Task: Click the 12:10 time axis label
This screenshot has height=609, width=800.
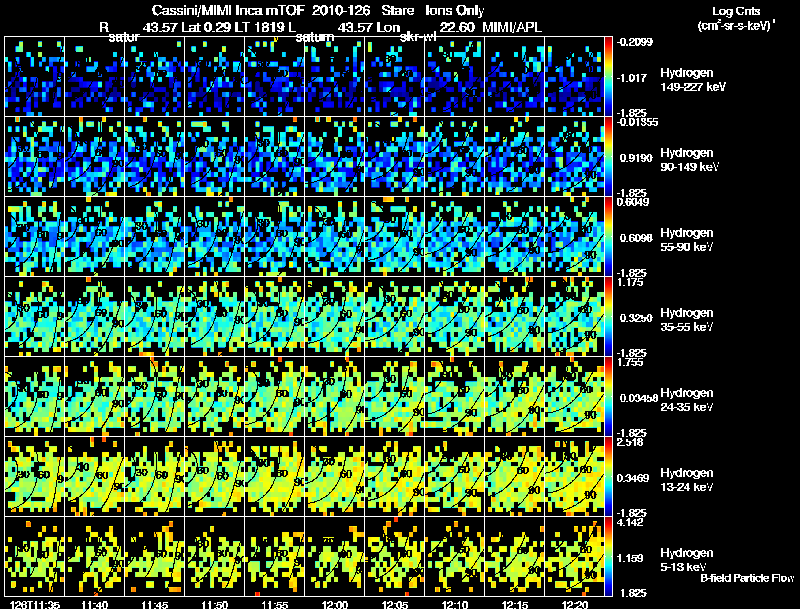Action: (x=455, y=604)
